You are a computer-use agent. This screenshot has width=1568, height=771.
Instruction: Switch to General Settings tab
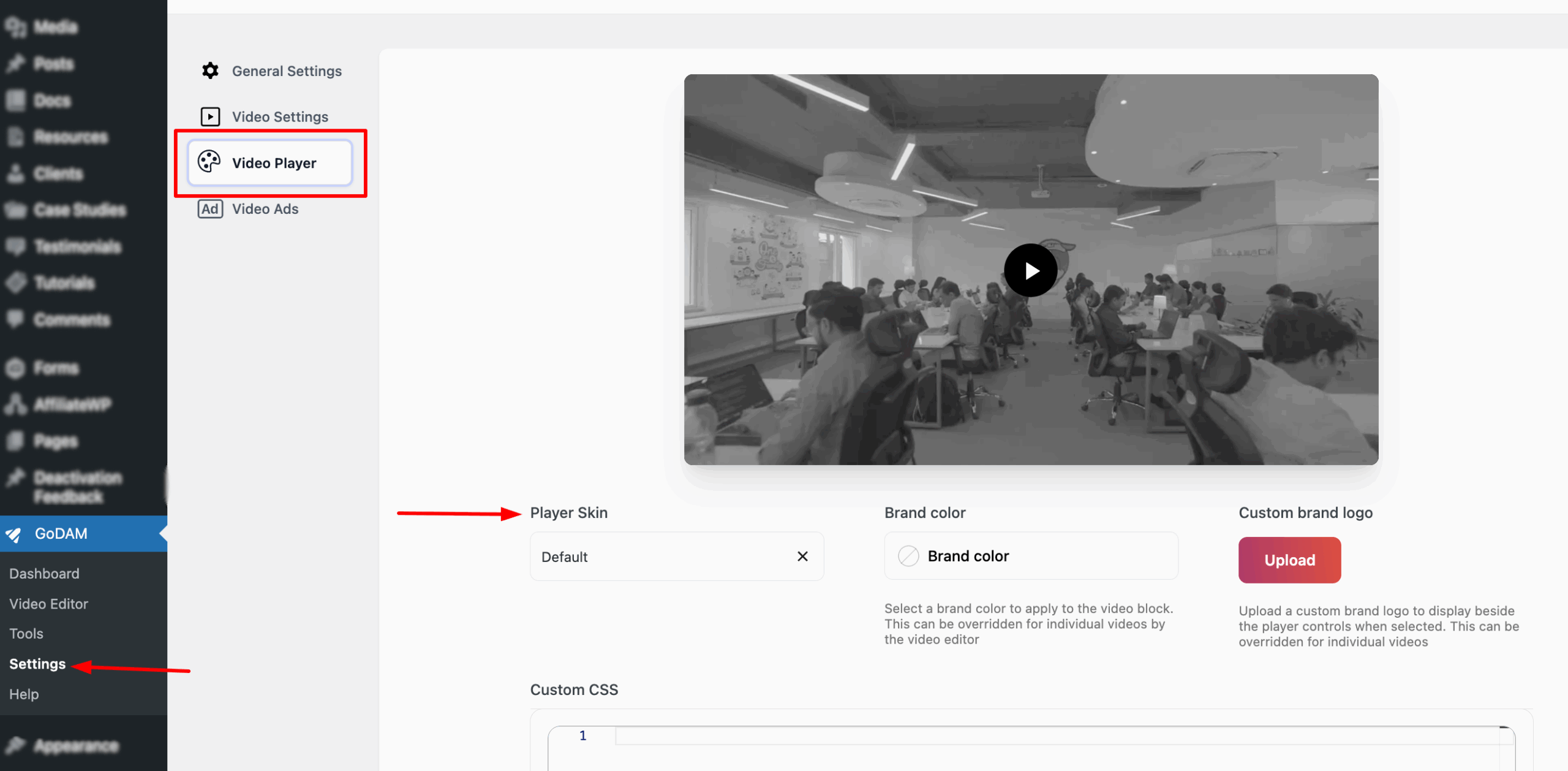tap(287, 71)
